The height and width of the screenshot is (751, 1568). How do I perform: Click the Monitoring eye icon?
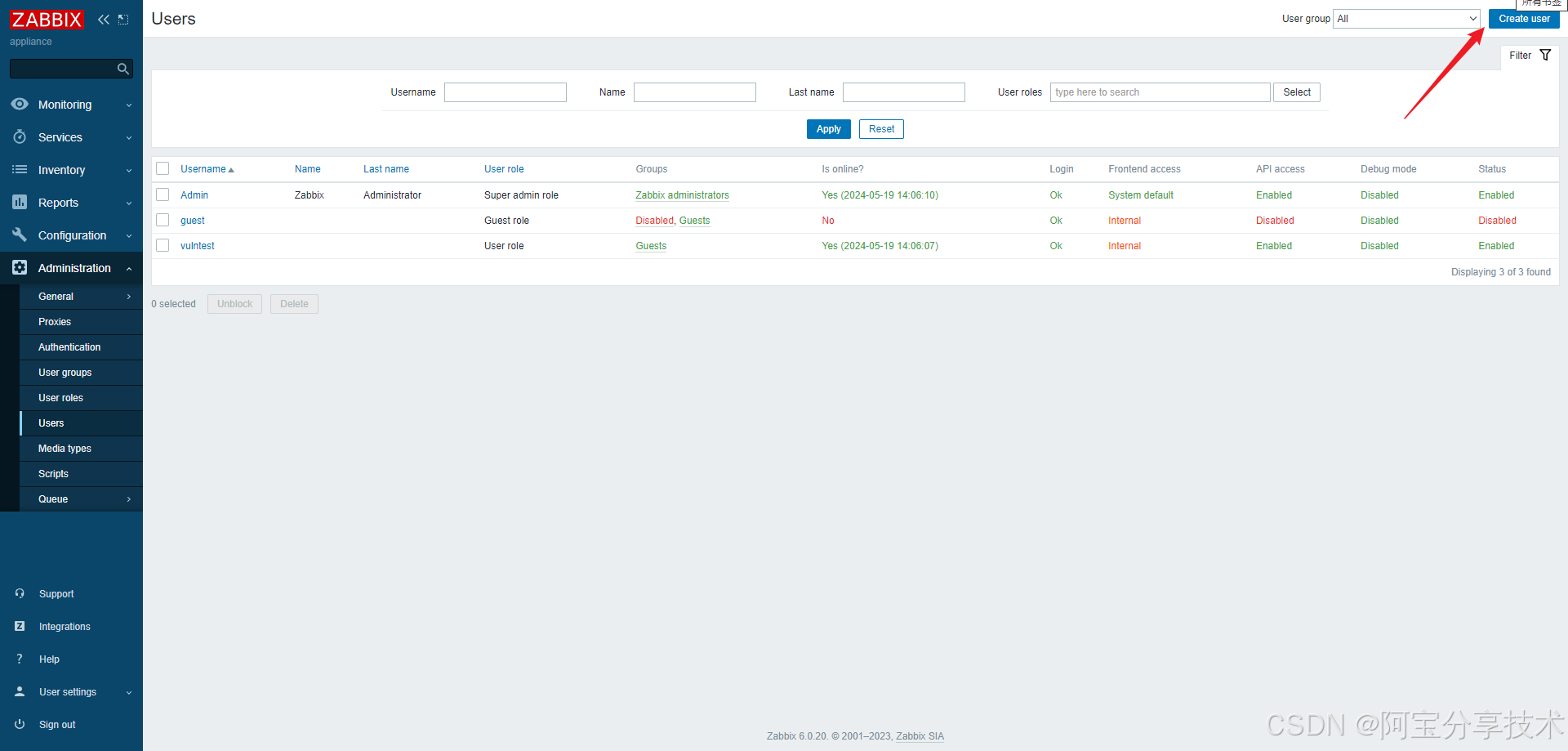pyautogui.click(x=20, y=104)
